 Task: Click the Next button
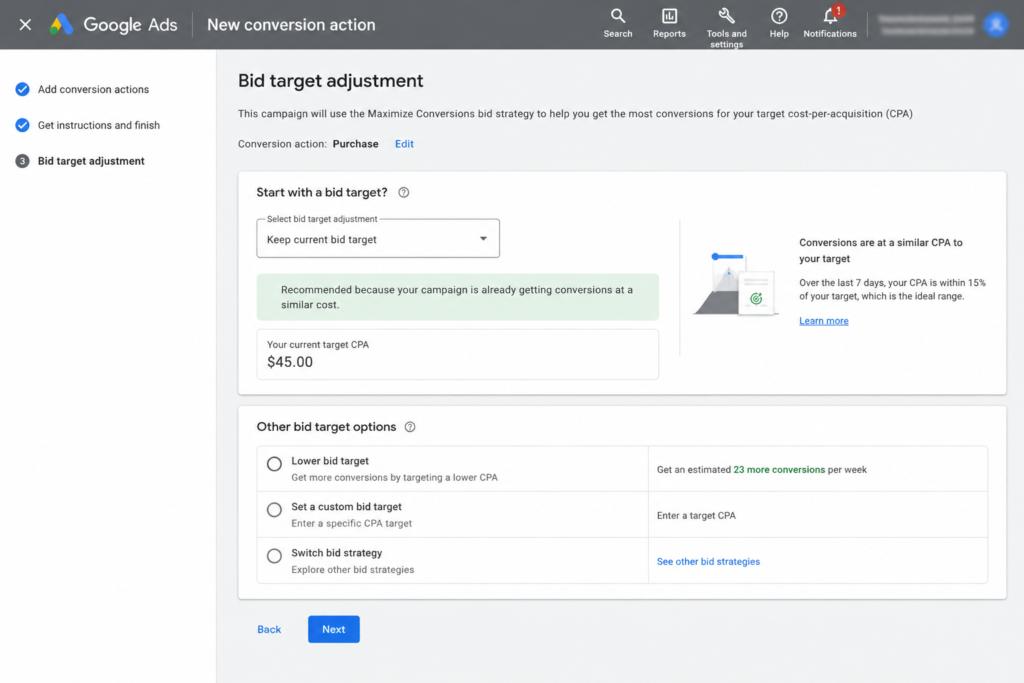coord(334,629)
